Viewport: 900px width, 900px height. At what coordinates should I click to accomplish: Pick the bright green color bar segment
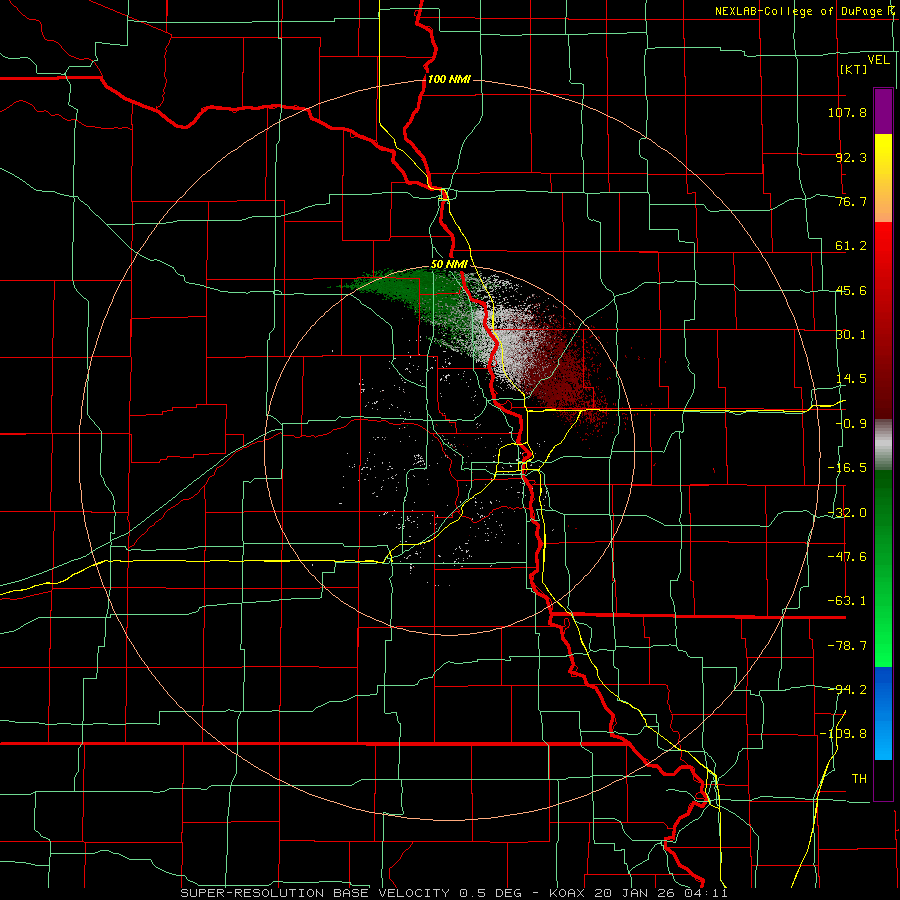pos(883,624)
